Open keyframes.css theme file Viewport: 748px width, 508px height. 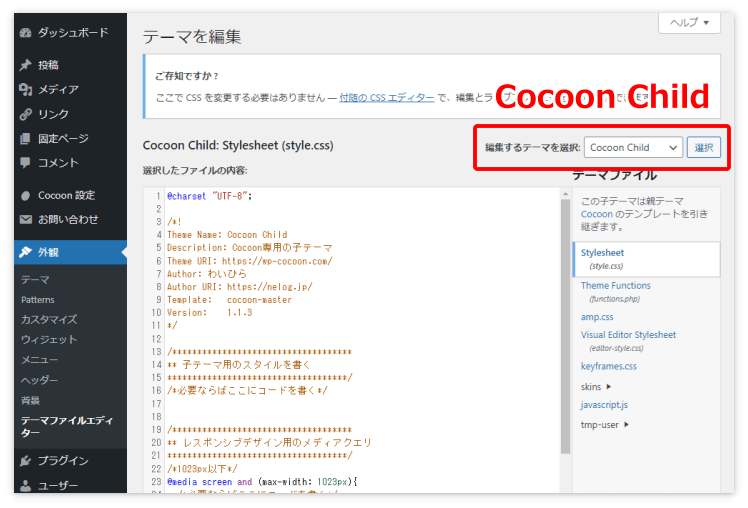pos(609,366)
